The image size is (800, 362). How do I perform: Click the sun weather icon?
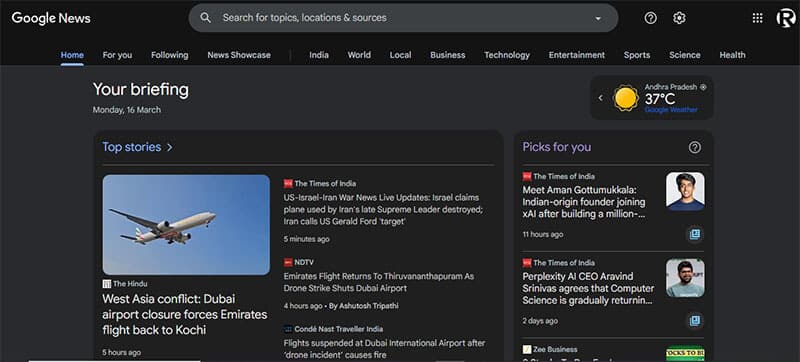pyautogui.click(x=626, y=98)
